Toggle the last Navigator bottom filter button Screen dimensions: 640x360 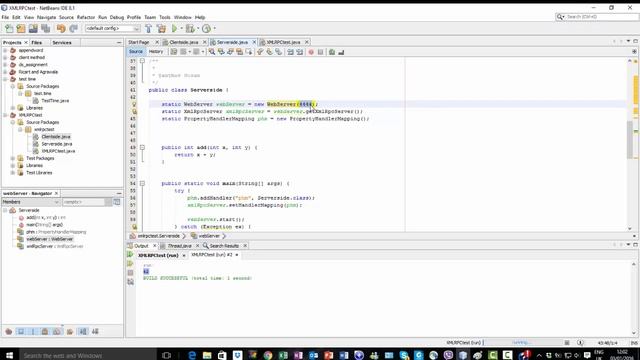click(x=95, y=331)
